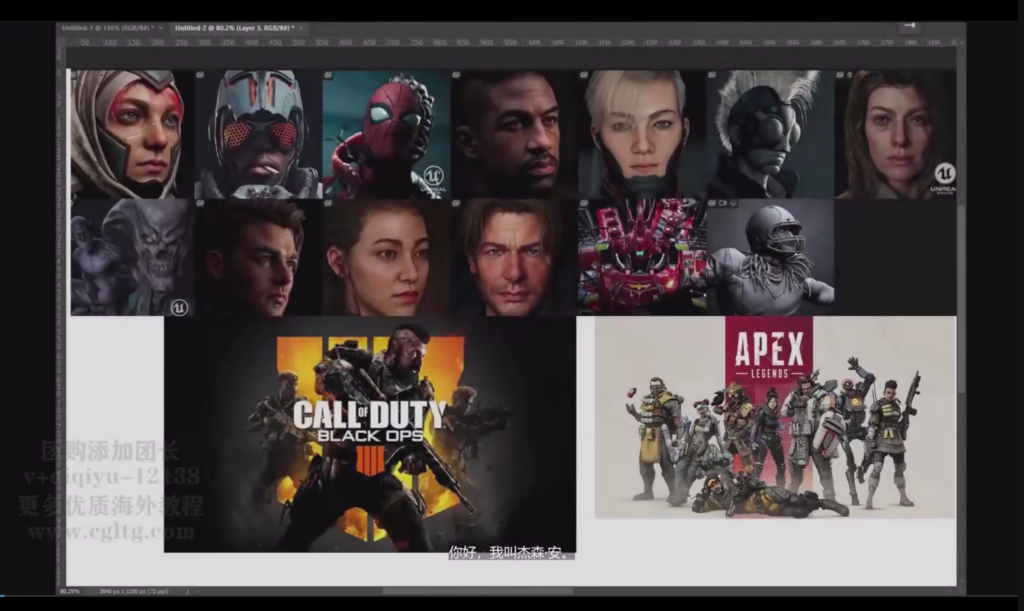Image resolution: width=1024 pixels, height=611 pixels.
Task: Click the grey football helmet sculpt image
Action: point(771,257)
